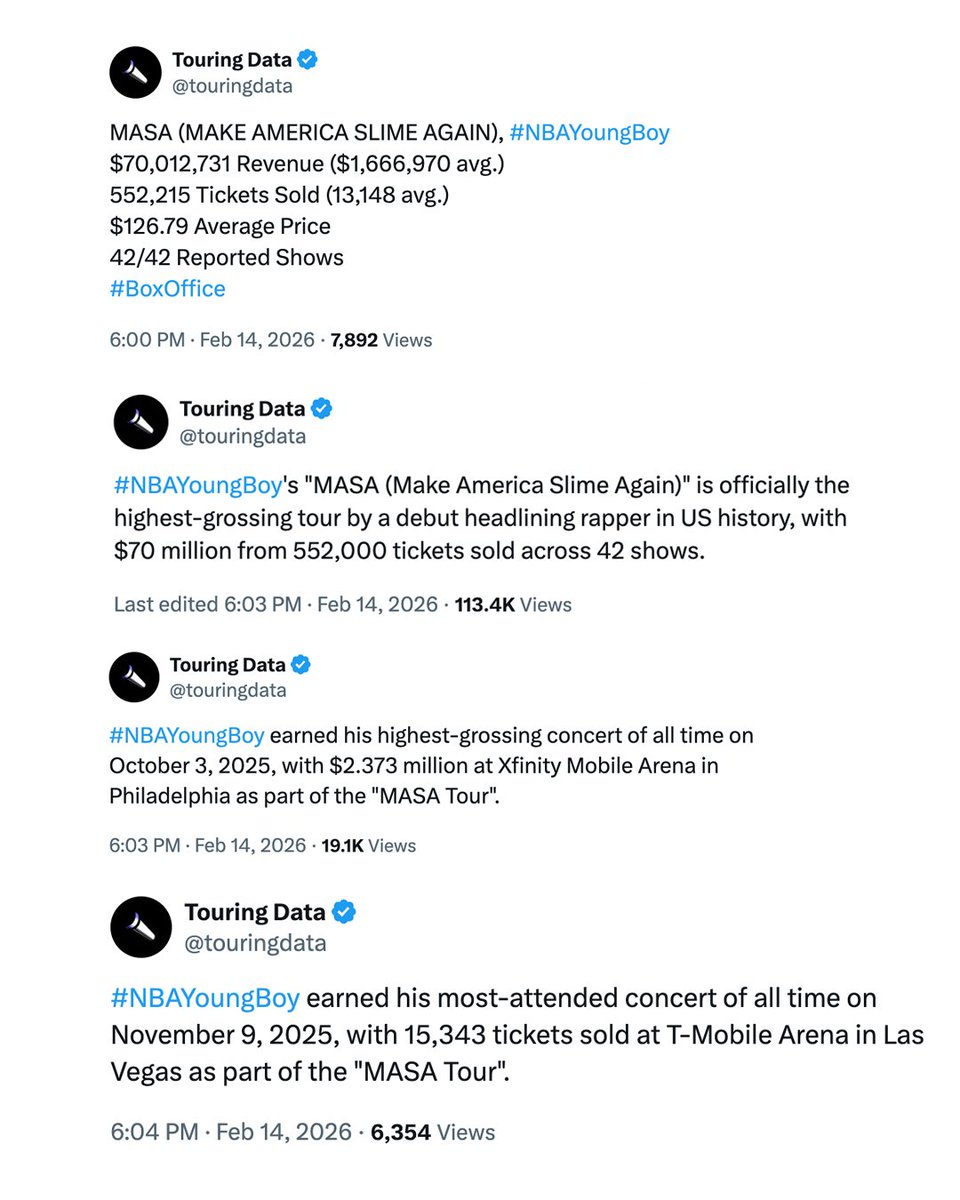
Task: Open the profile avatar on the Las Vegas tweet
Action: (142, 926)
